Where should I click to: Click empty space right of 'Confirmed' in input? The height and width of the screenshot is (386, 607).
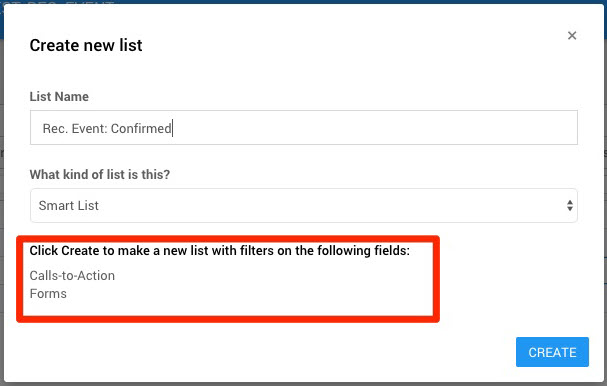point(372,128)
